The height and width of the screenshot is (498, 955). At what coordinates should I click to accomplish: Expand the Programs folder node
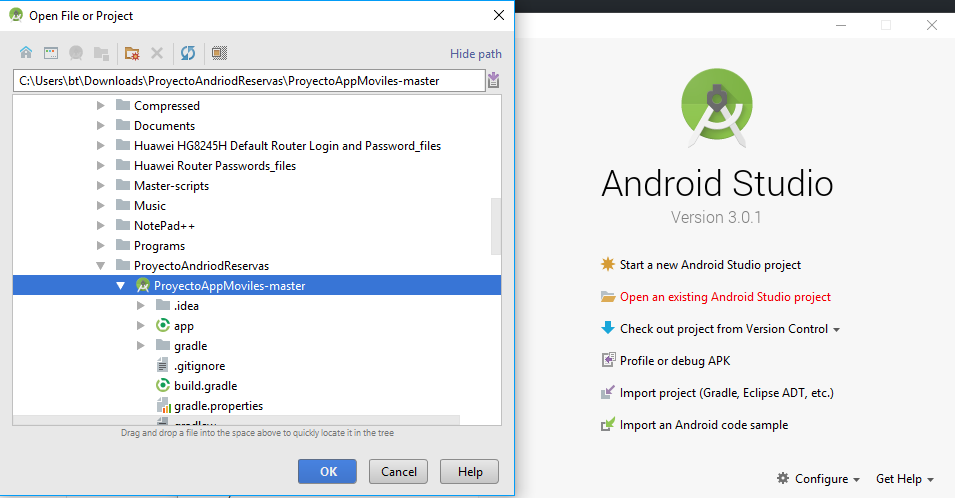(x=100, y=246)
